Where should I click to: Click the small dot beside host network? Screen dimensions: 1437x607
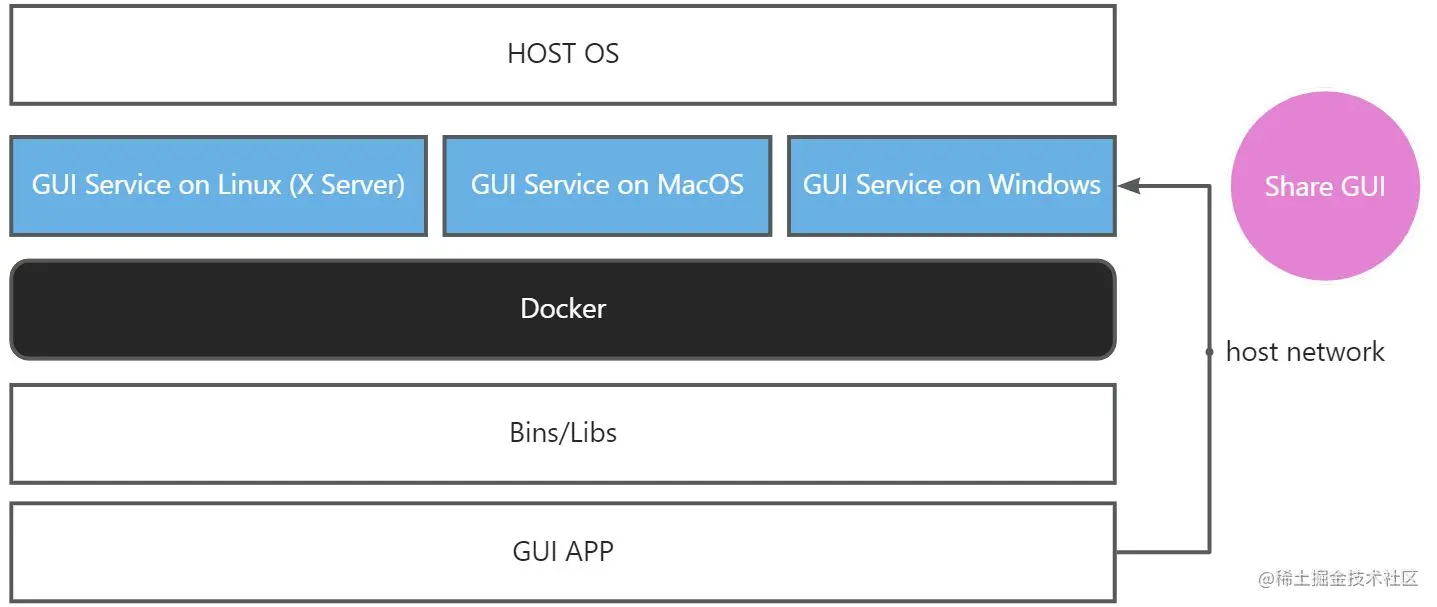[x=1209, y=352]
